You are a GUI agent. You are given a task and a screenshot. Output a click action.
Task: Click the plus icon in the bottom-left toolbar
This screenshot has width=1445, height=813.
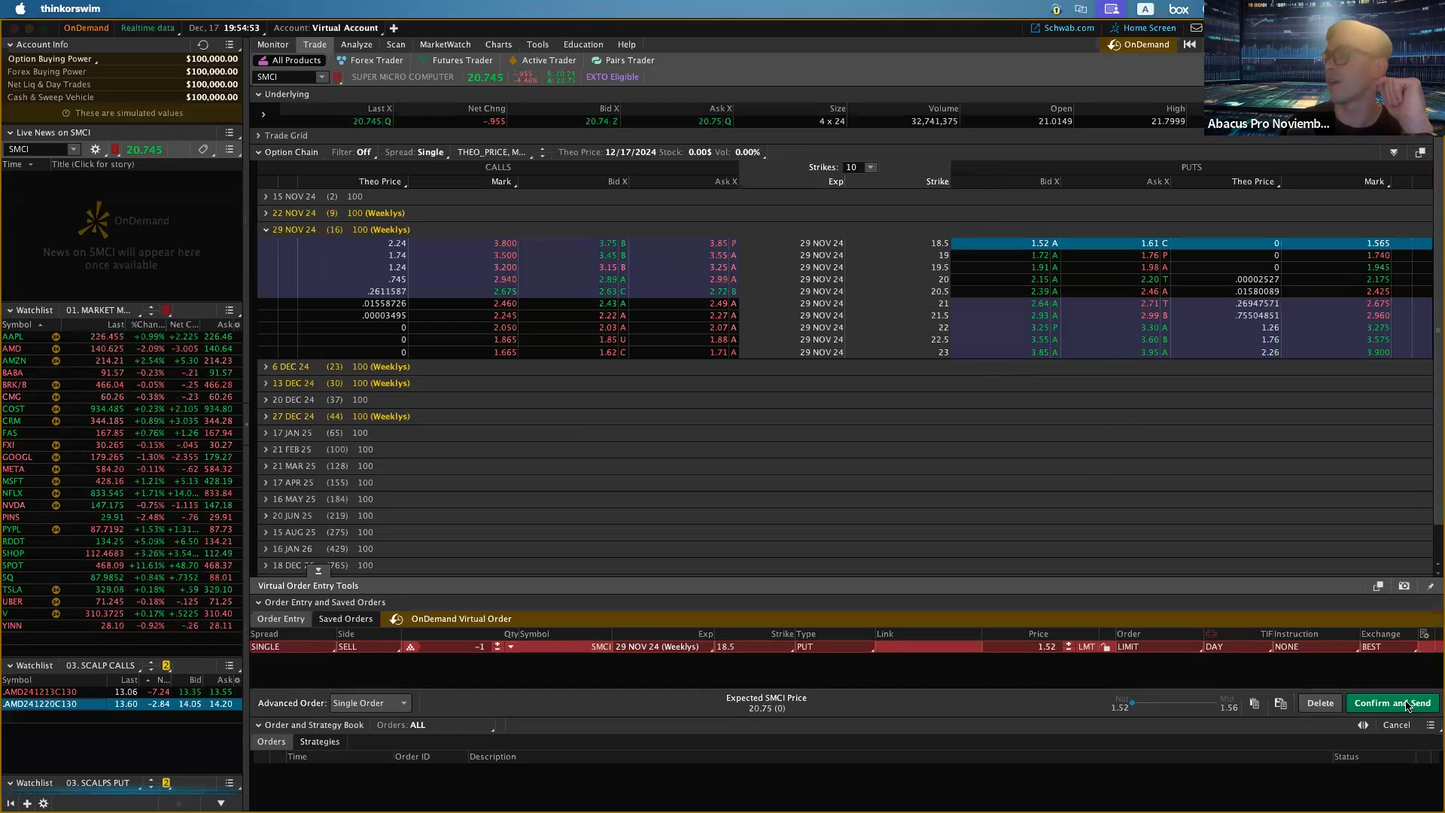click(27, 803)
